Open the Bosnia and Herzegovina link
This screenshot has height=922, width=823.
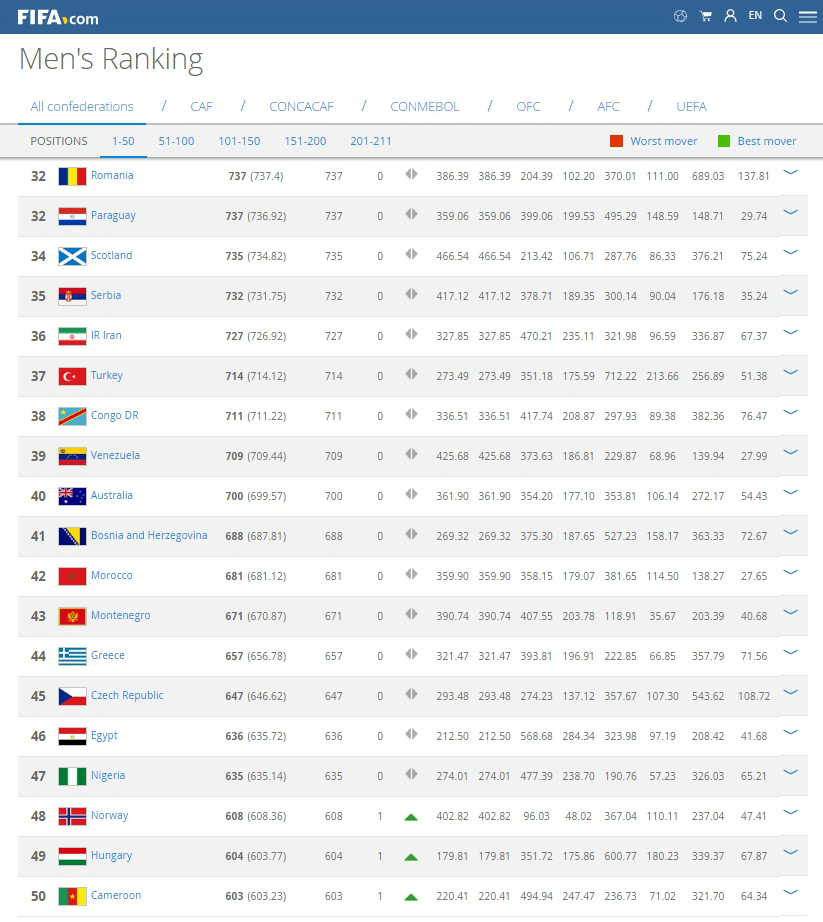149,536
